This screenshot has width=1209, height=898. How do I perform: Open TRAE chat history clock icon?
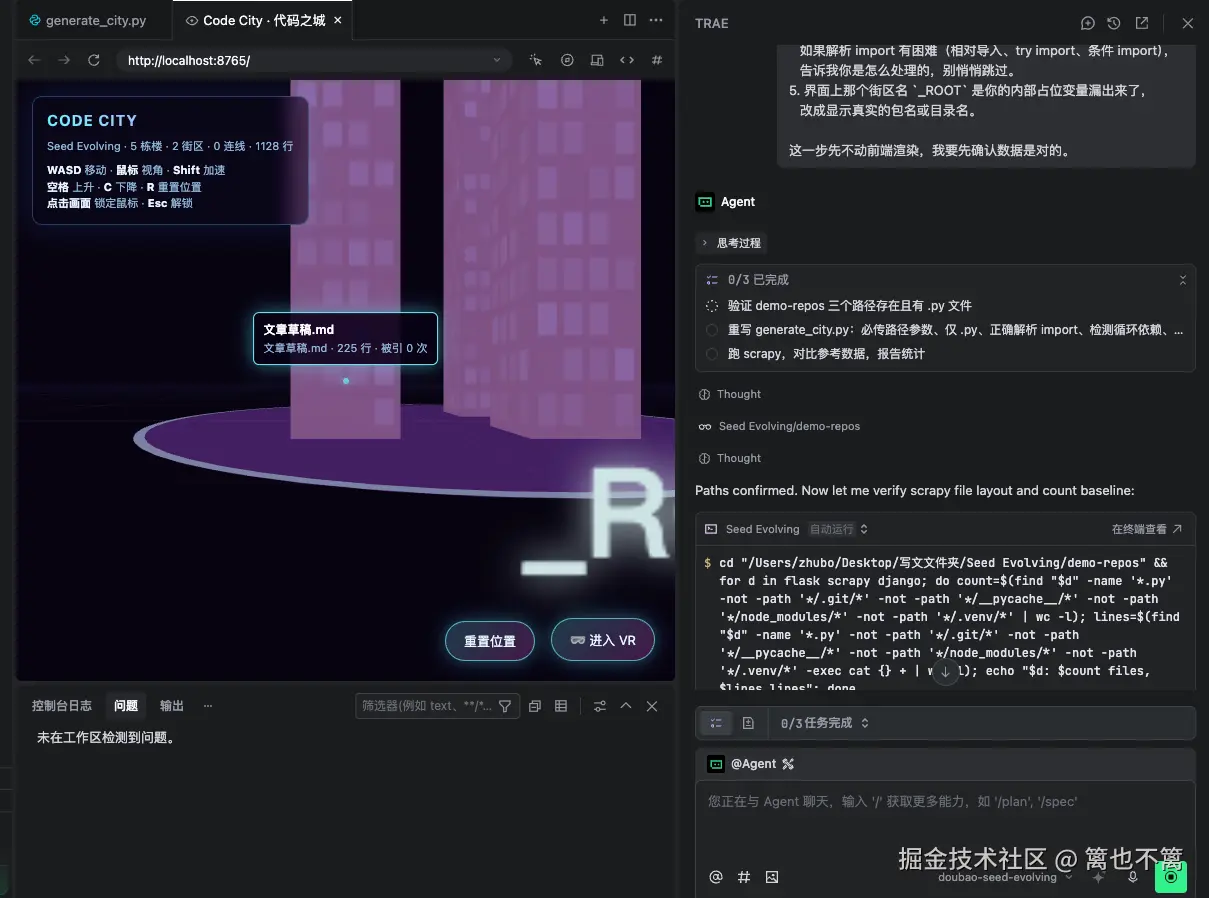(1114, 23)
